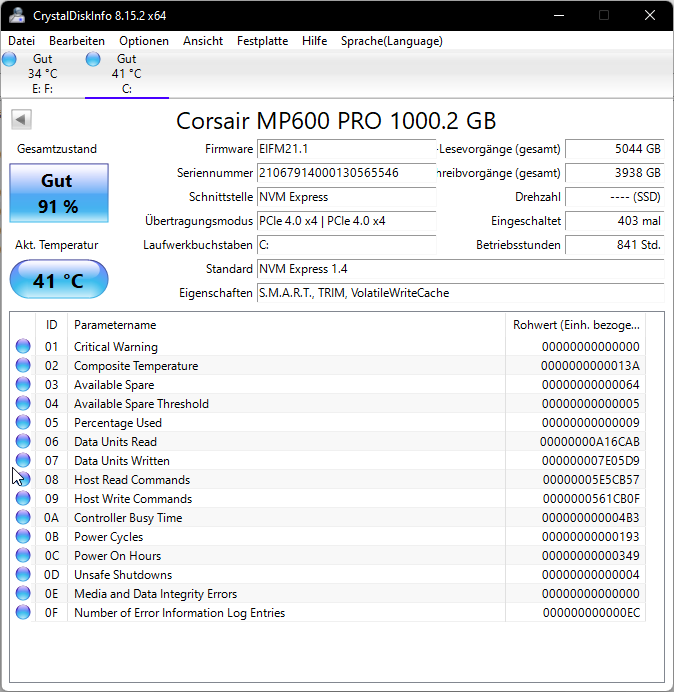This screenshot has width=674, height=692.
Task: Click the Firmware field EIFM21.1
Action: pos(346,149)
